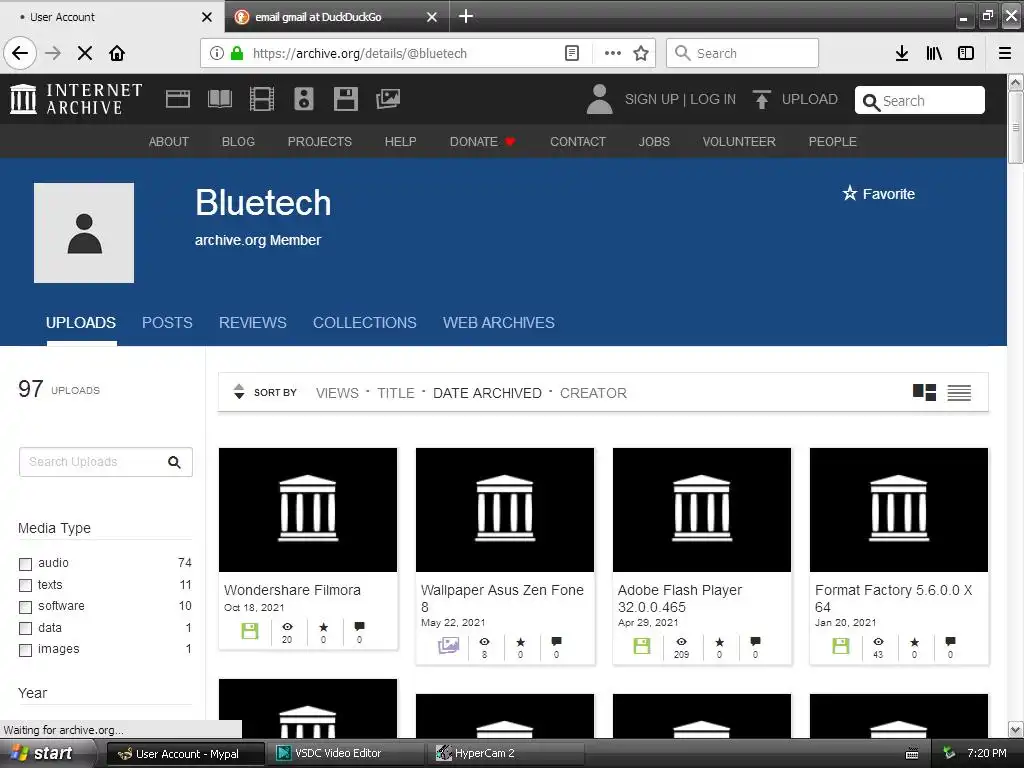Open browser hamburger menu
Image resolution: width=1024 pixels, height=768 pixels.
point(1005,54)
